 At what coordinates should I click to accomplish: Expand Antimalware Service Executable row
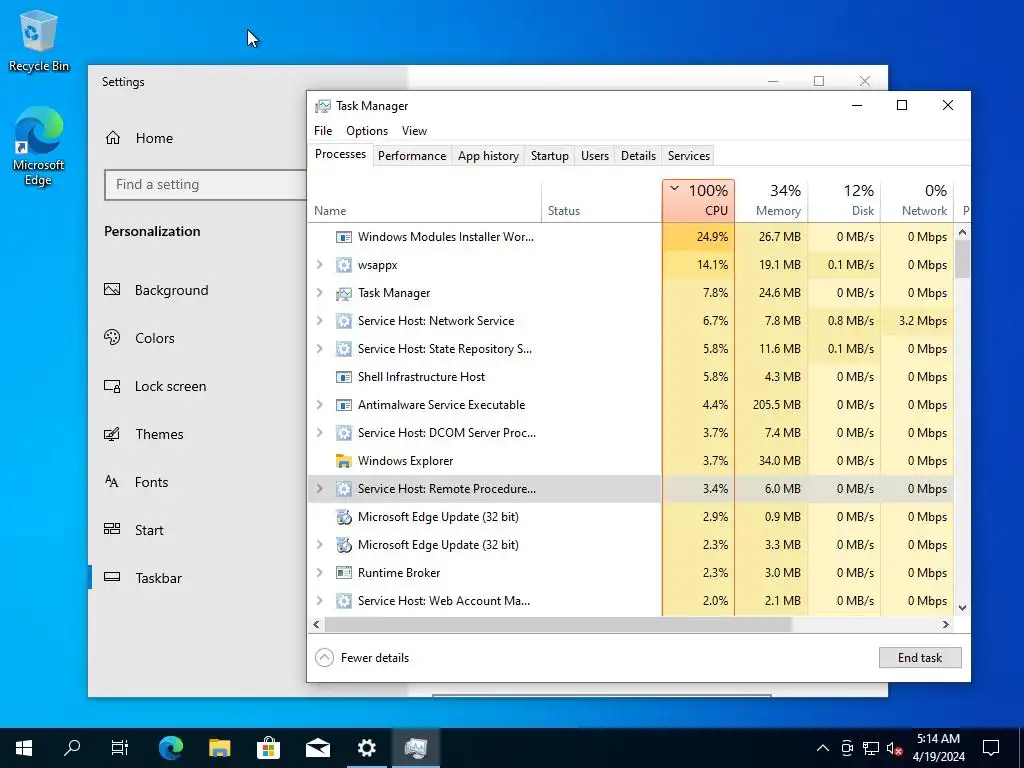(x=319, y=405)
